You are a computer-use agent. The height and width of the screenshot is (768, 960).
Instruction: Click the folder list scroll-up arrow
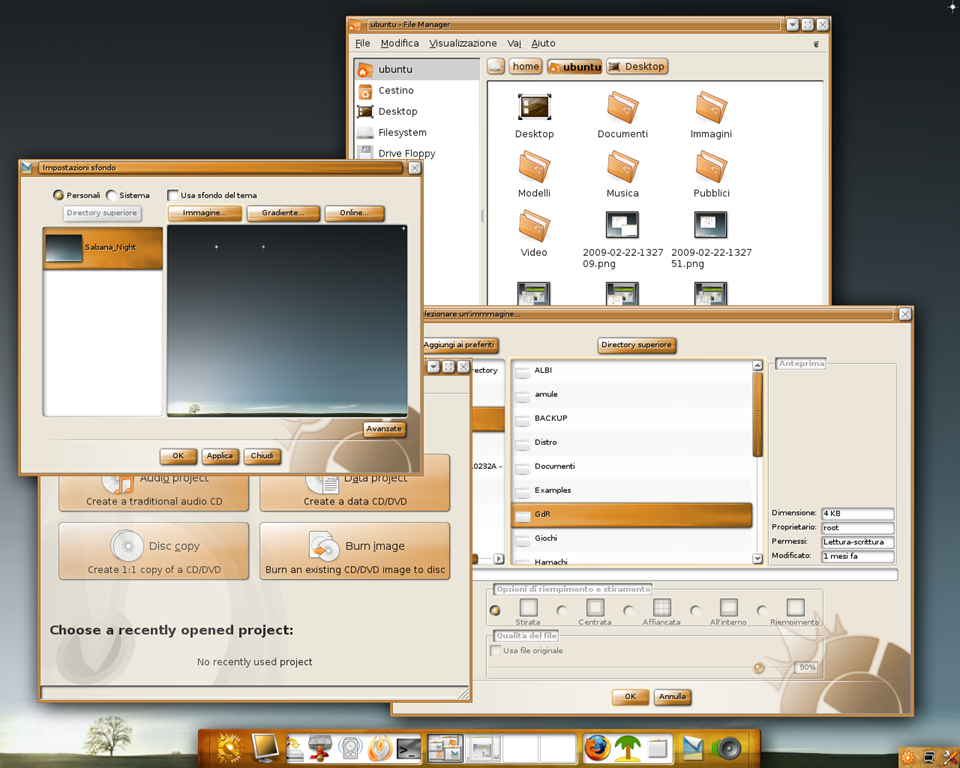coord(757,366)
